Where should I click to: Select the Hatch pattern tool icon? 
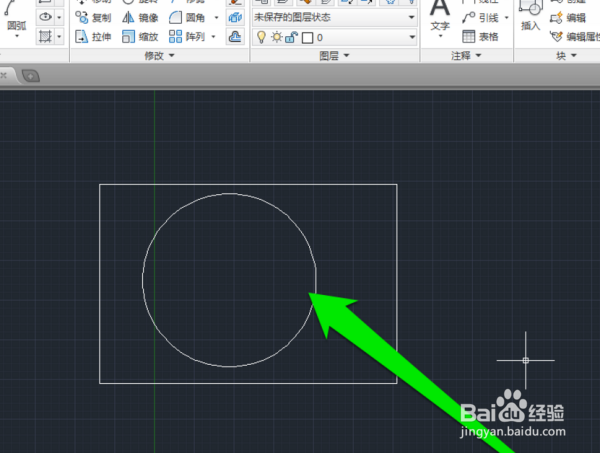coord(45,36)
